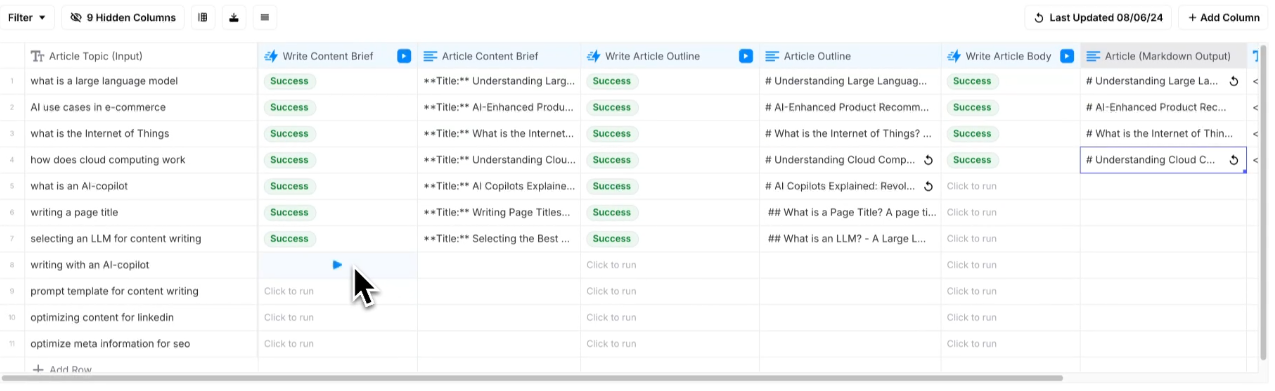Click 'Click to run' under Content Brief for prompt template row

289,291
